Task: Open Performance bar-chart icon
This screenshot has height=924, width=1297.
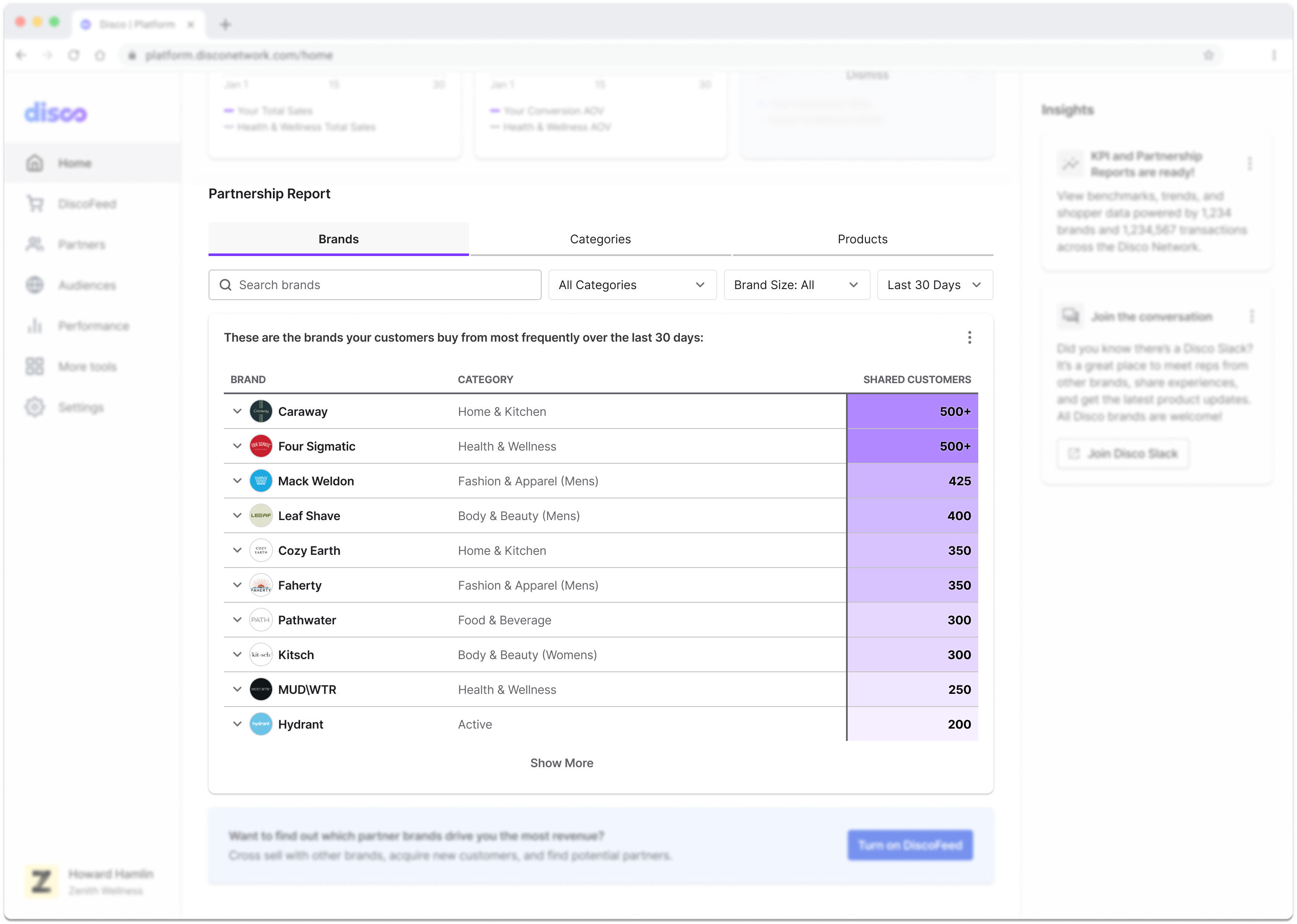Action: 35,326
